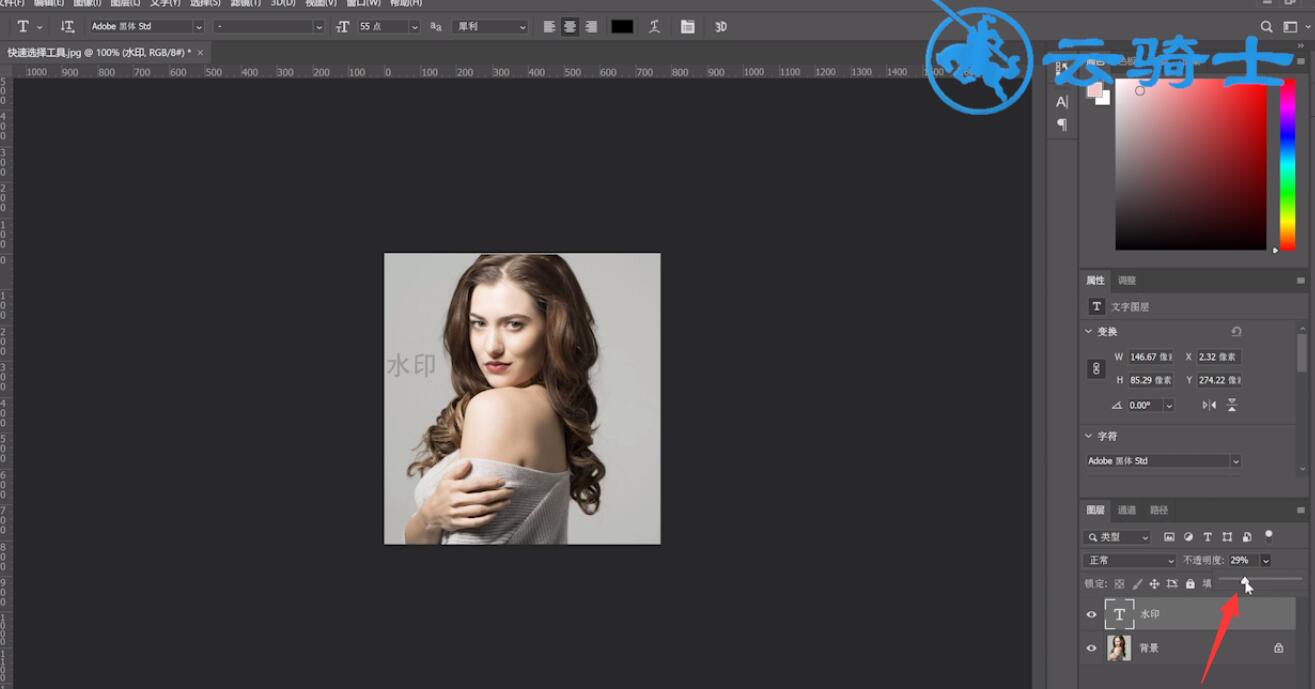Open character and paragraph panels icon
This screenshot has width=1315, height=689.
[688, 27]
